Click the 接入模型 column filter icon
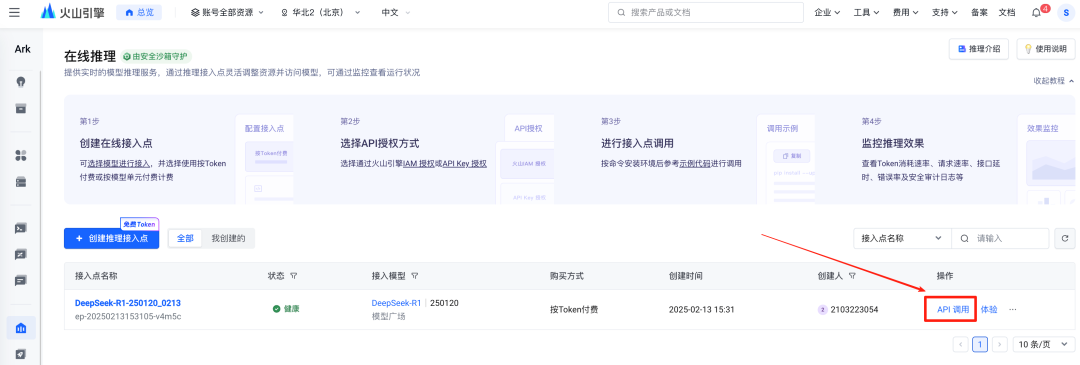Screen dimensions: 1080x365 coord(415,275)
